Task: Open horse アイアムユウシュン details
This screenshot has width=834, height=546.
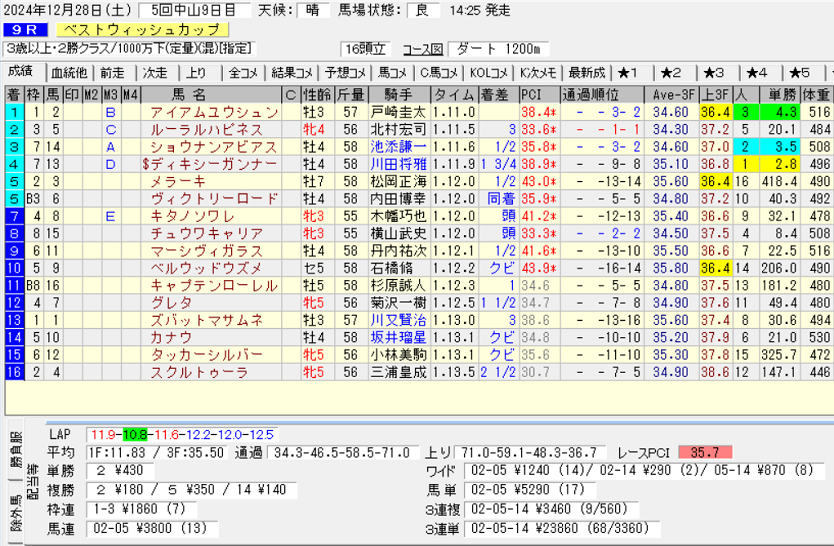Action: coord(213,112)
